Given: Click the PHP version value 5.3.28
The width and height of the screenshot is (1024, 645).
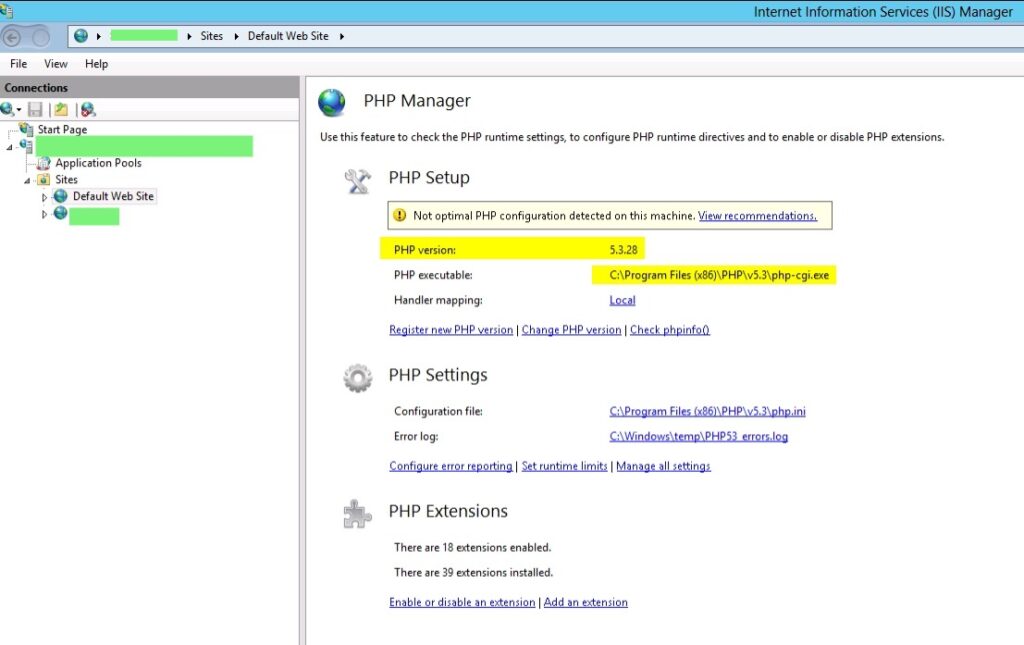Looking at the screenshot, I should pos(624,249).
